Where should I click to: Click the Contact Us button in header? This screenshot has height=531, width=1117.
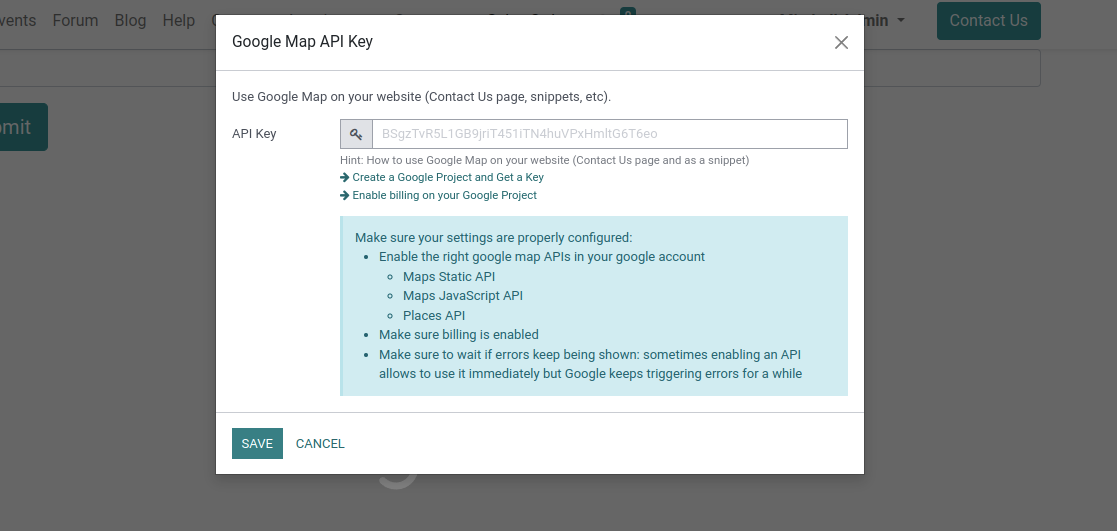(x=989, y=21)
